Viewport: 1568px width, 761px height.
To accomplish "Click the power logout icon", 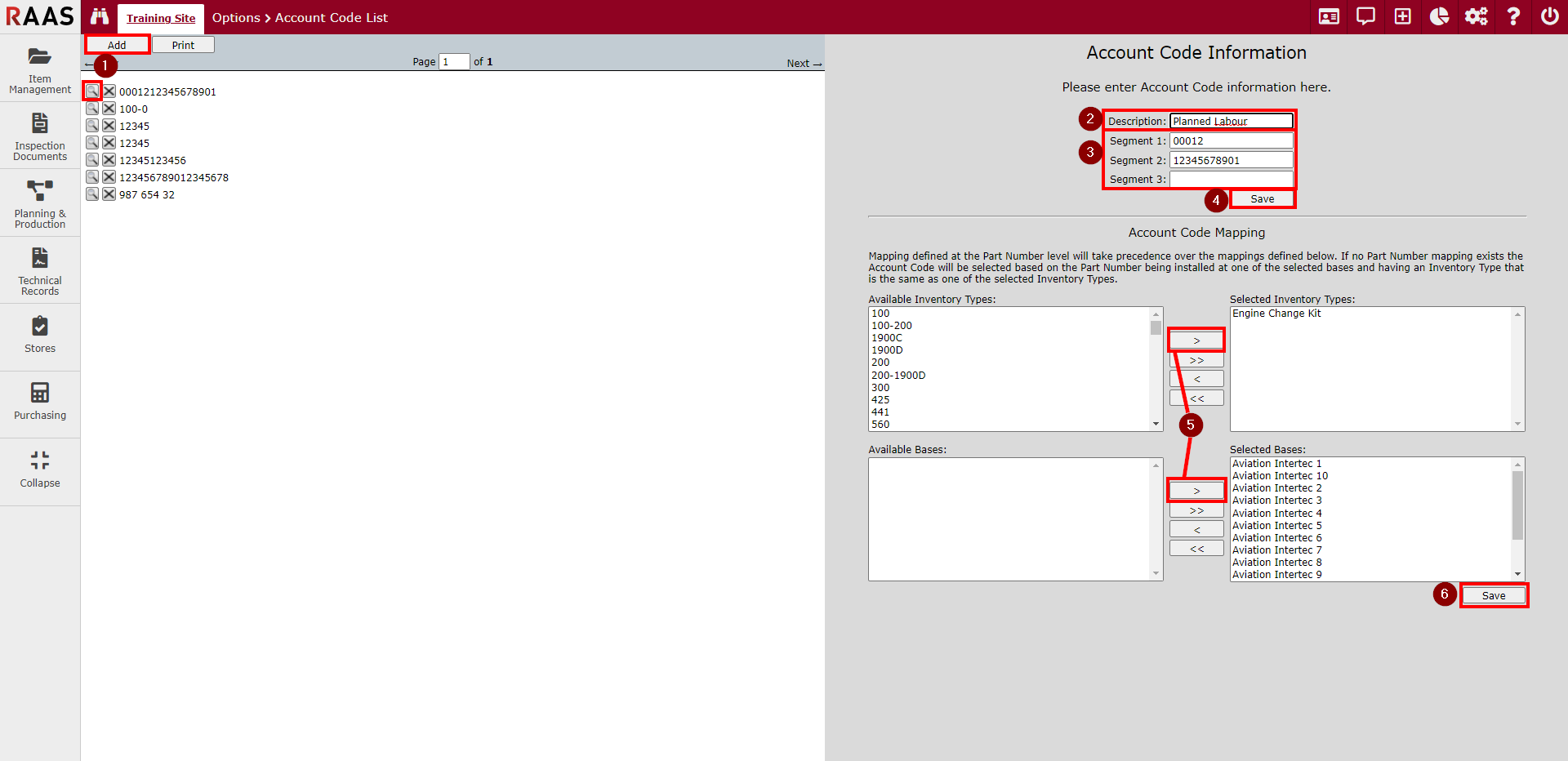I will 1549,16.
